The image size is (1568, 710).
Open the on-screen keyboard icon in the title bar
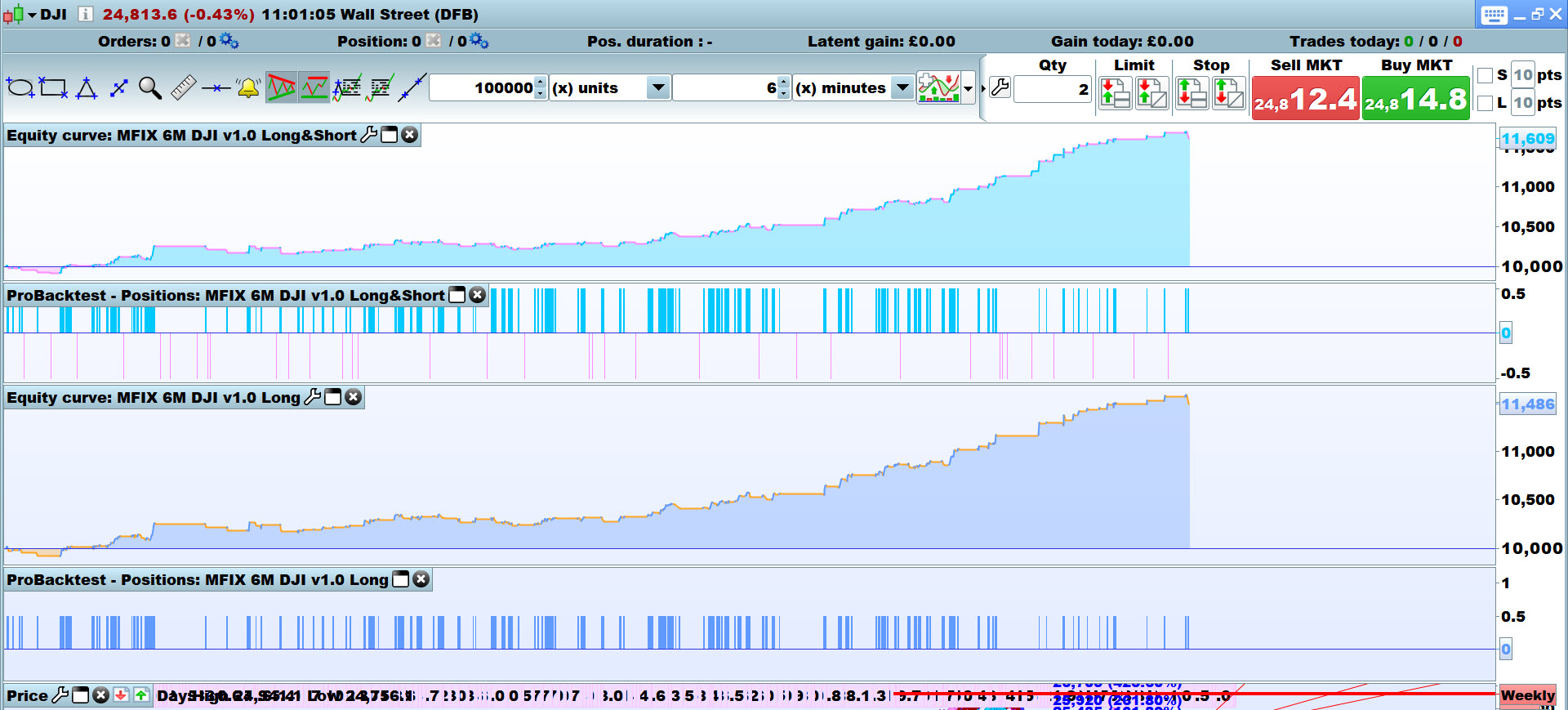coord(1494,15)
